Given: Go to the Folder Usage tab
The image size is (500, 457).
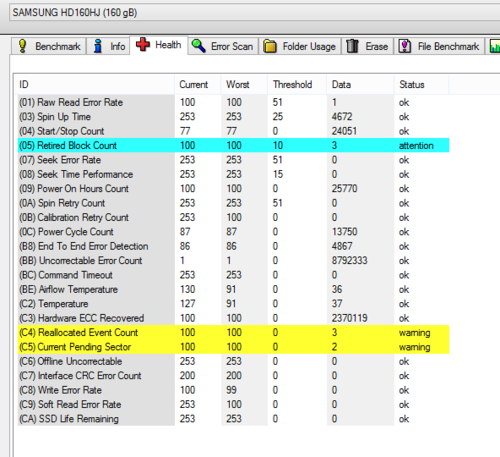Looking at the screenshot, I should pyautogui.click(x=300, y=46).
